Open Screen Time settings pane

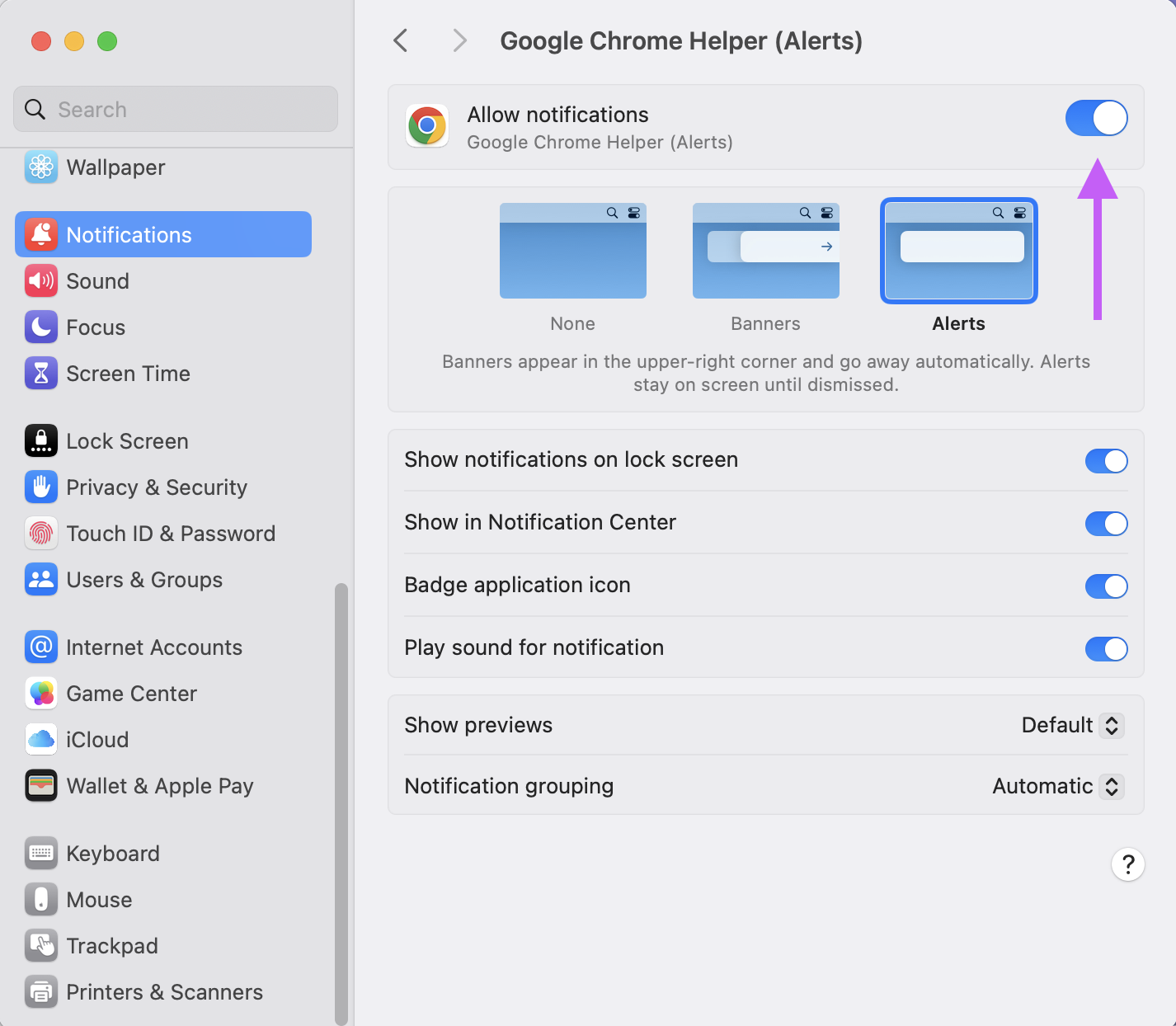click(163, 373)
